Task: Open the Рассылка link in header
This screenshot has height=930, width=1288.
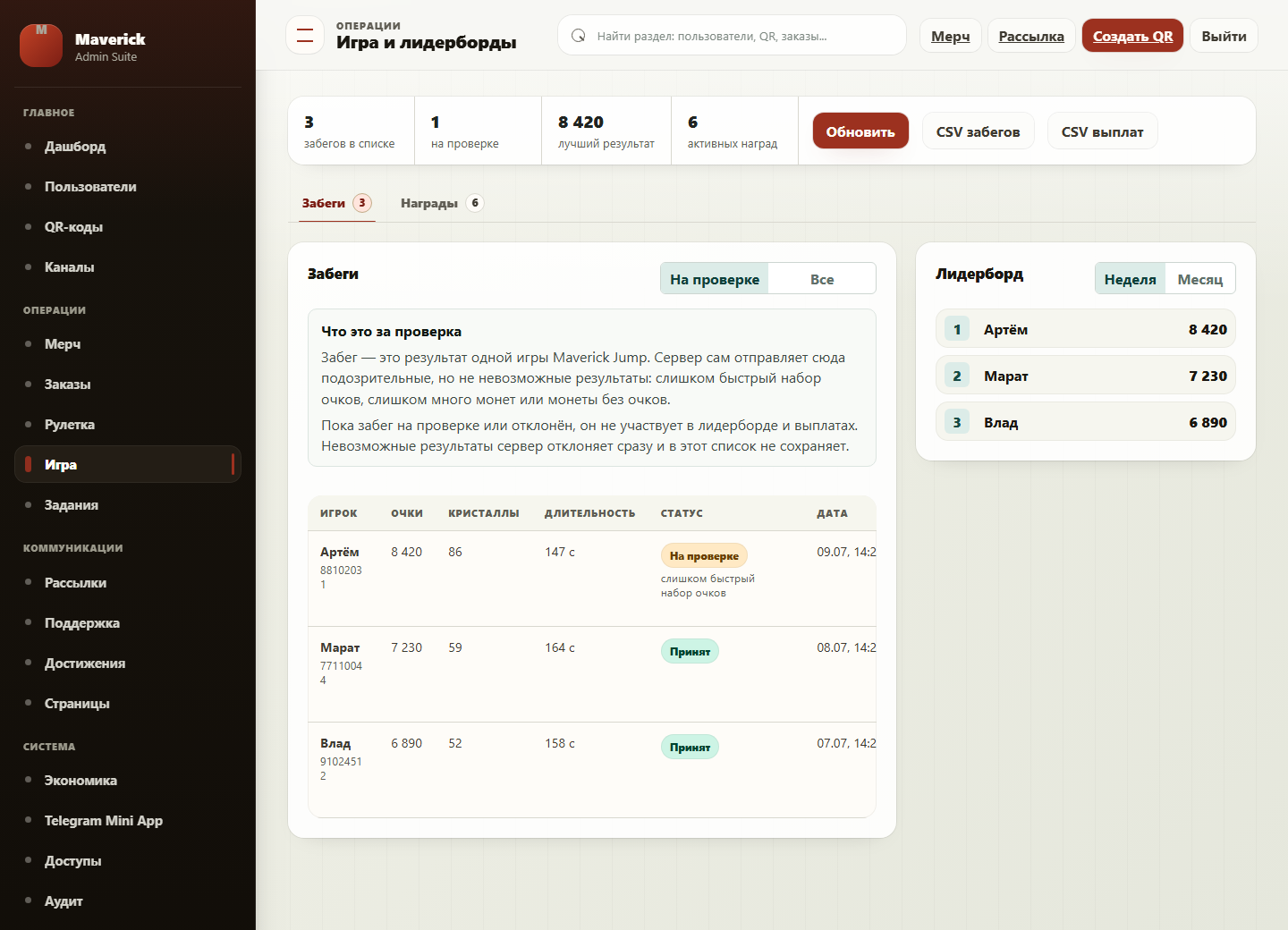Action: [1031, 36]
